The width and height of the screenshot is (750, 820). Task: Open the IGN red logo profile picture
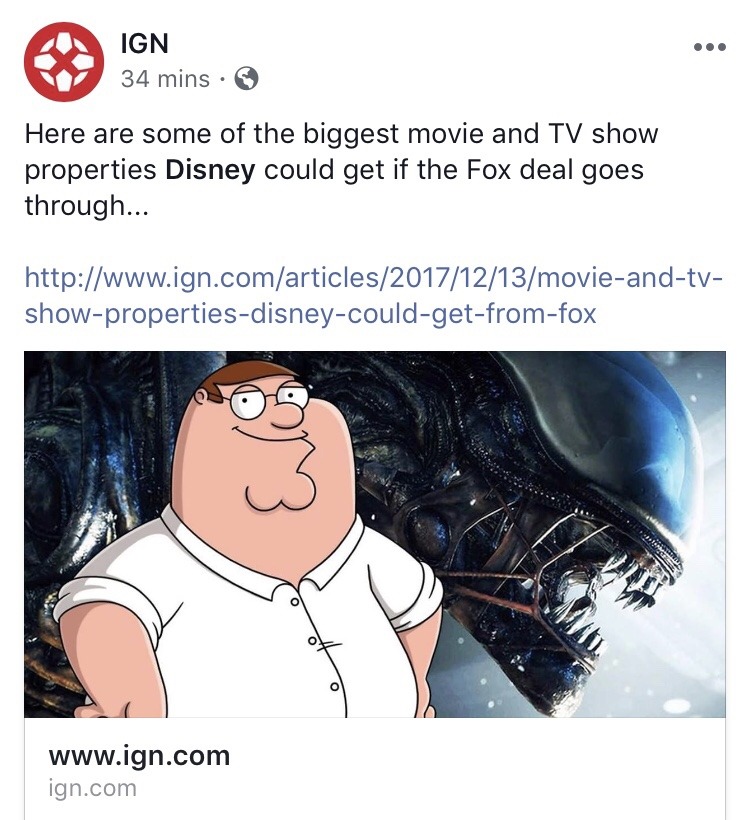click(64, 61)
